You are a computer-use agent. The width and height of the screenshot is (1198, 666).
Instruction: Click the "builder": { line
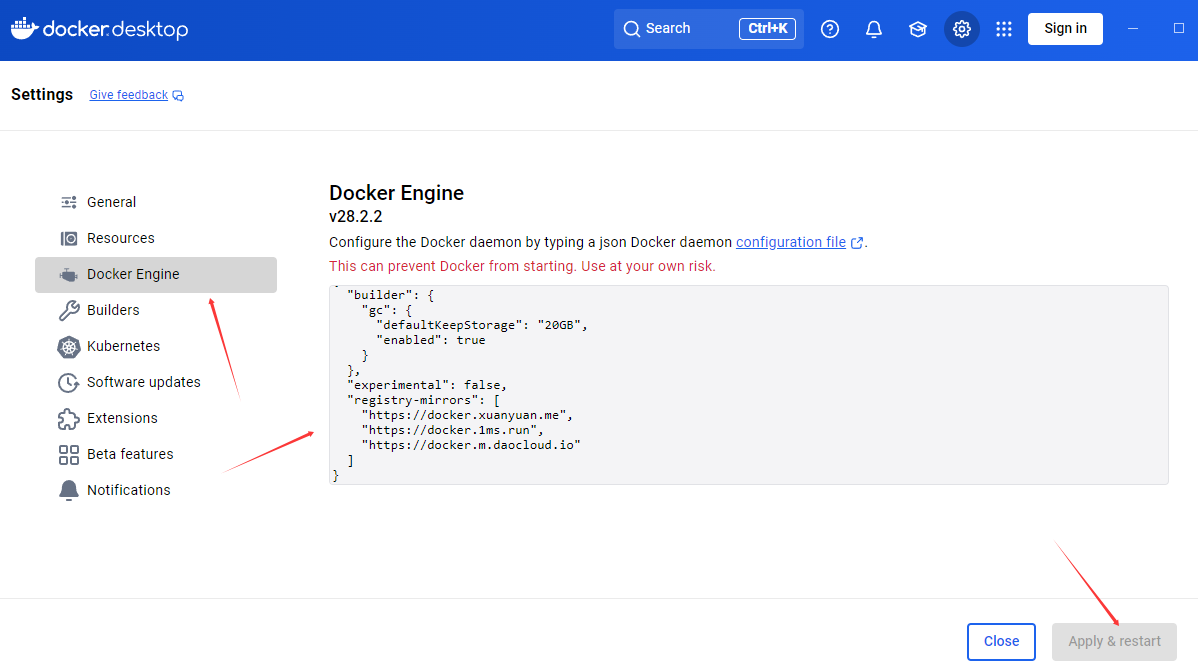(390, 295)
